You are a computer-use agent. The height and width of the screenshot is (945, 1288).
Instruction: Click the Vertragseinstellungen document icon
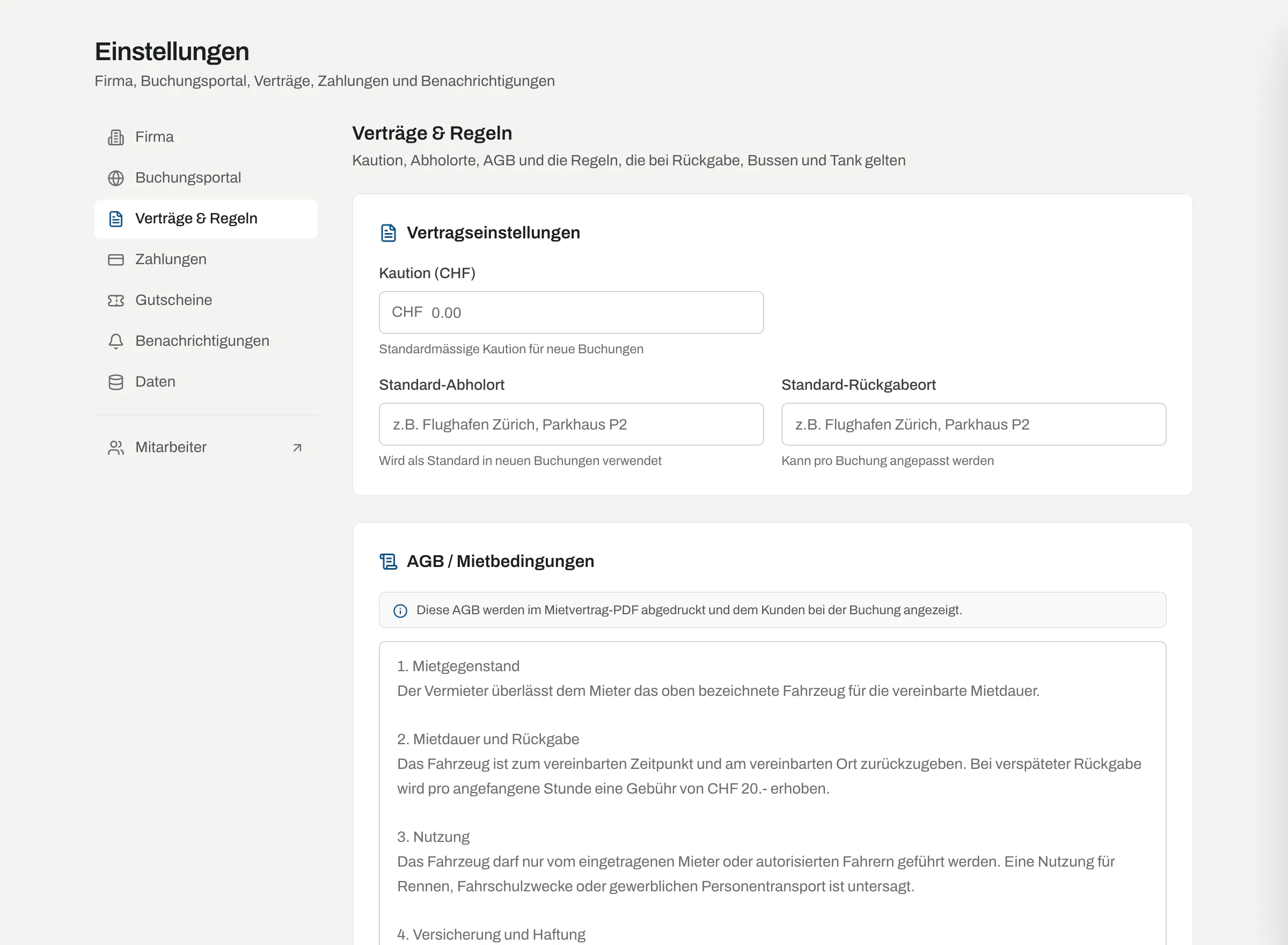pos(389,233)
